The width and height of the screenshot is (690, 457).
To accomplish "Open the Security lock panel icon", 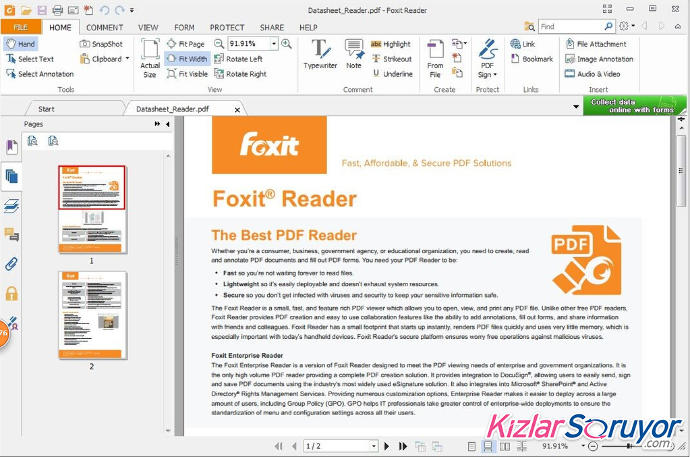I will click(11, 293).
